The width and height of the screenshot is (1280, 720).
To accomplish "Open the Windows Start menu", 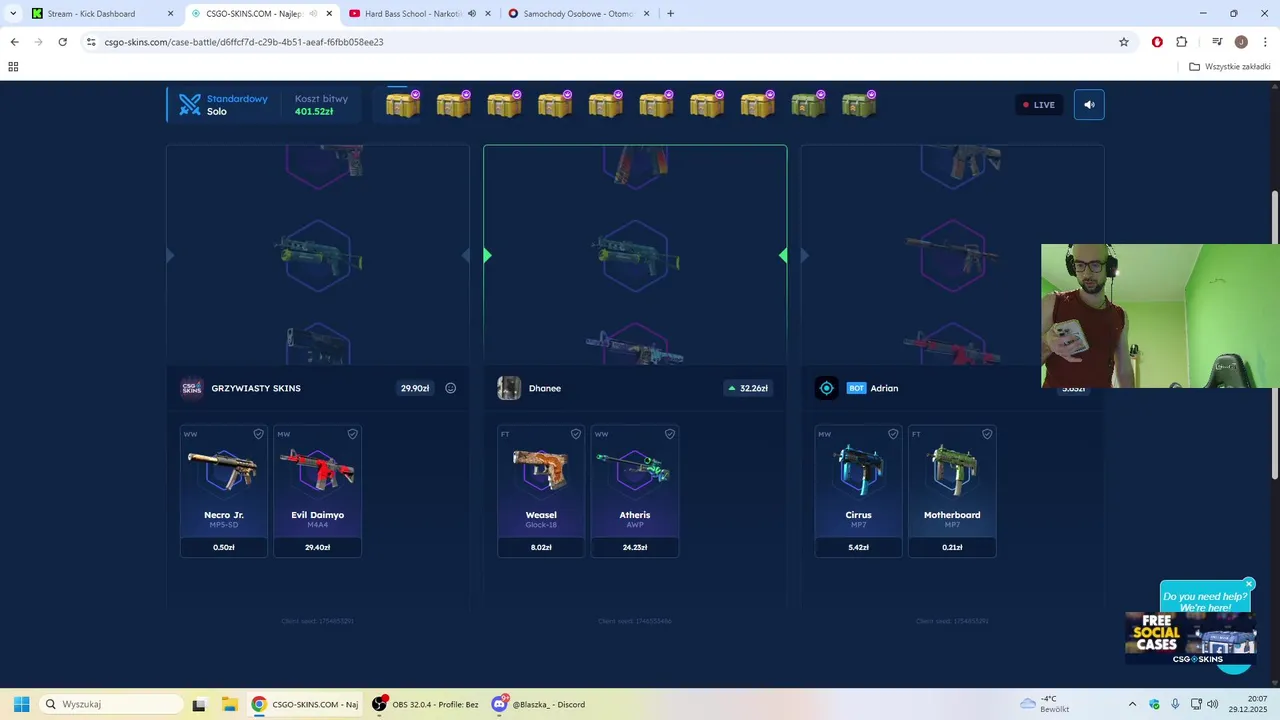I will pos(21,704).
